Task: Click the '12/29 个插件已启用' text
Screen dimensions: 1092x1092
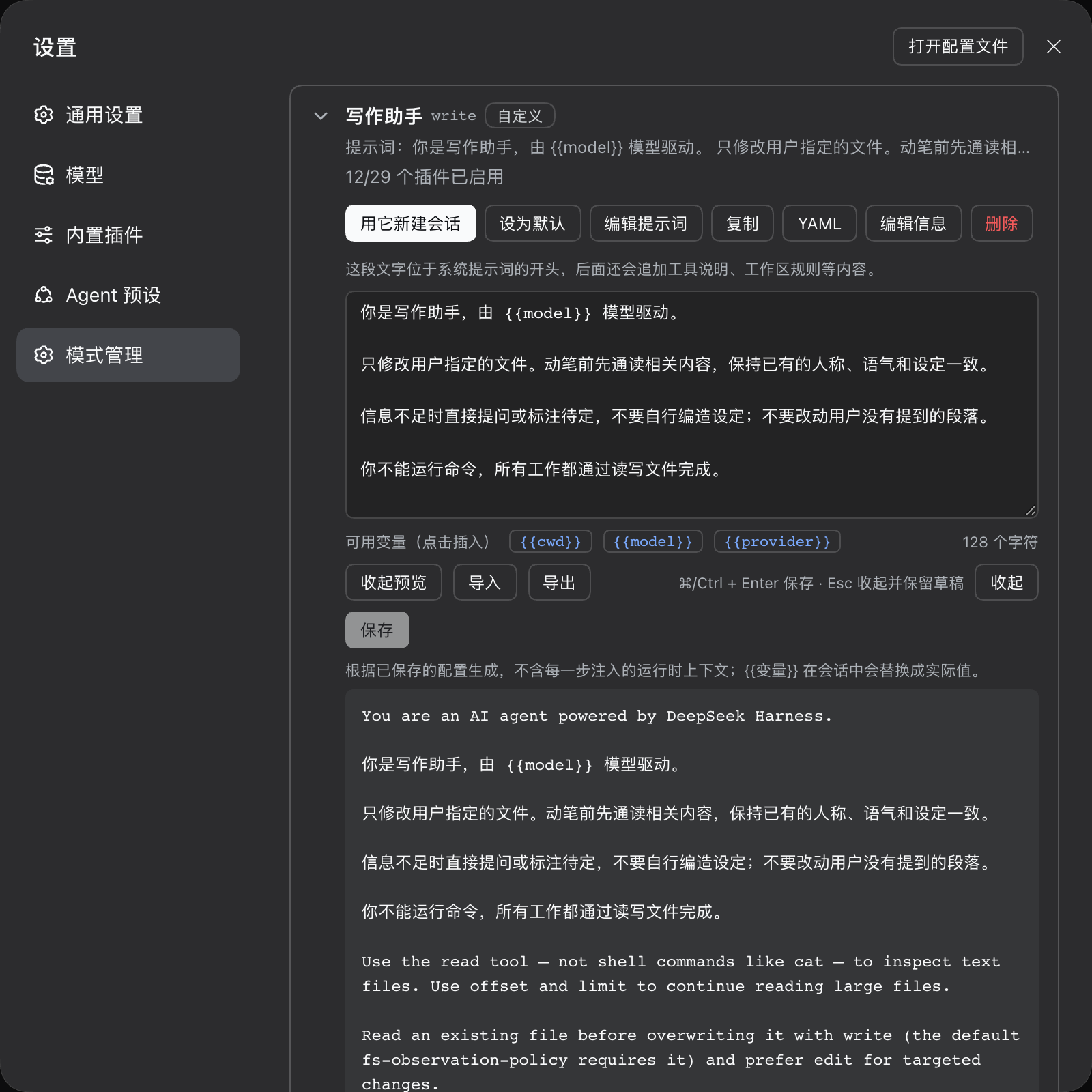Action: click(425, 177)
